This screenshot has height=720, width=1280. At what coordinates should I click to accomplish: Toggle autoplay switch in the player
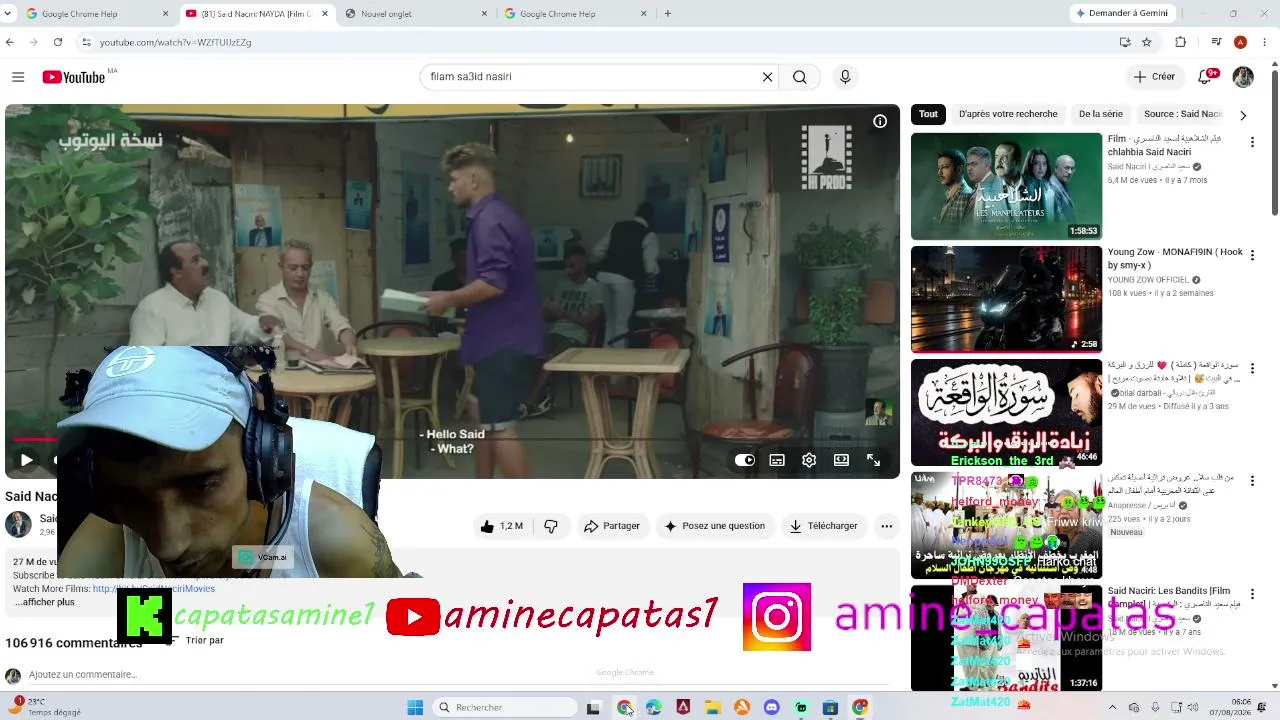click(745, 460)
